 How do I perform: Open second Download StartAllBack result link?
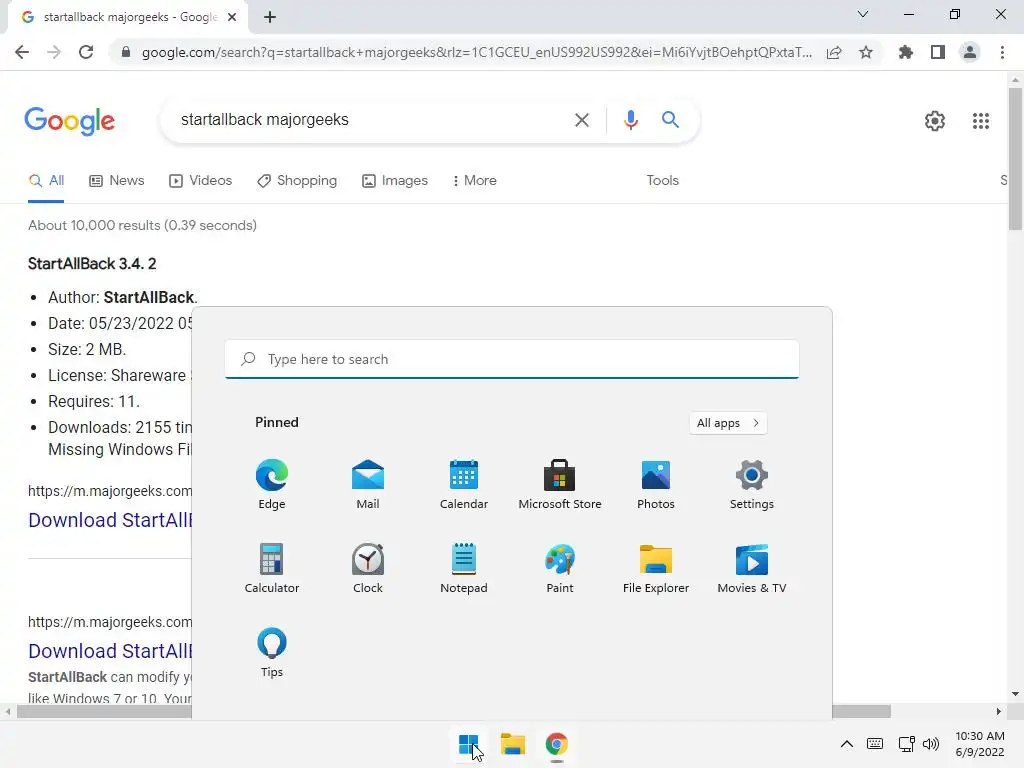point(110,651)
